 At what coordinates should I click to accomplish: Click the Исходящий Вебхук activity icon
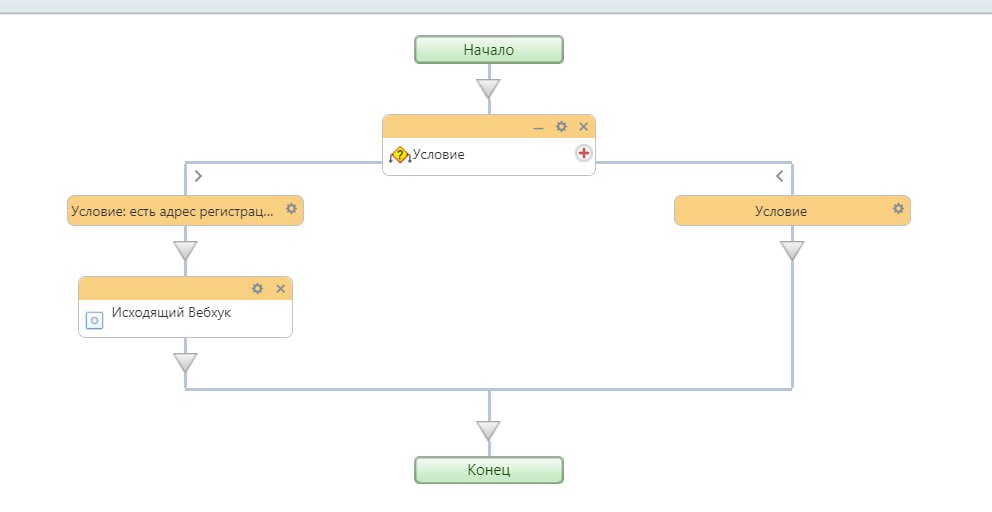[95, 320]
